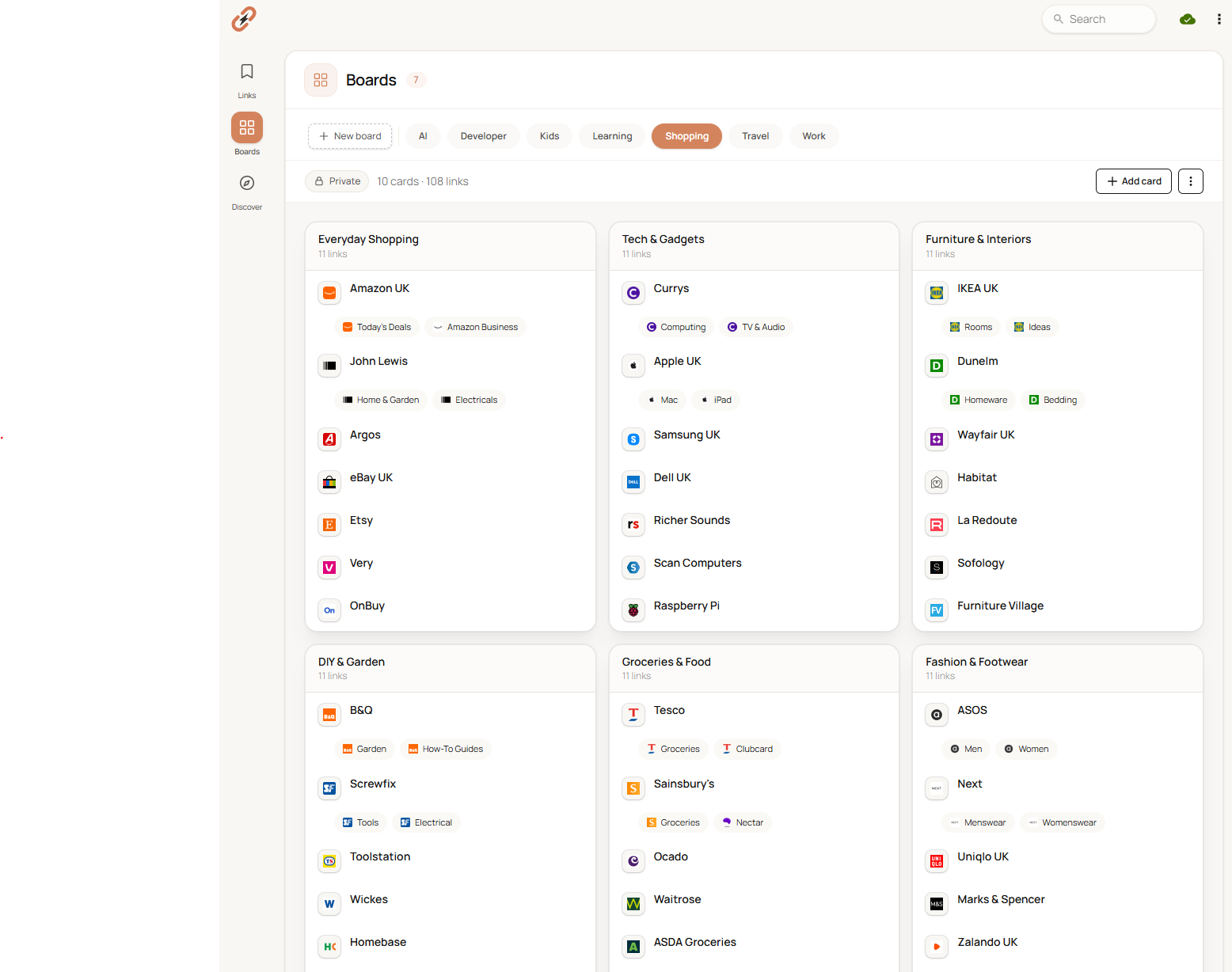The width and height of the screenshot is (1232, 972).
Task: Open the John Lewis link
Action: coord(378,362)
